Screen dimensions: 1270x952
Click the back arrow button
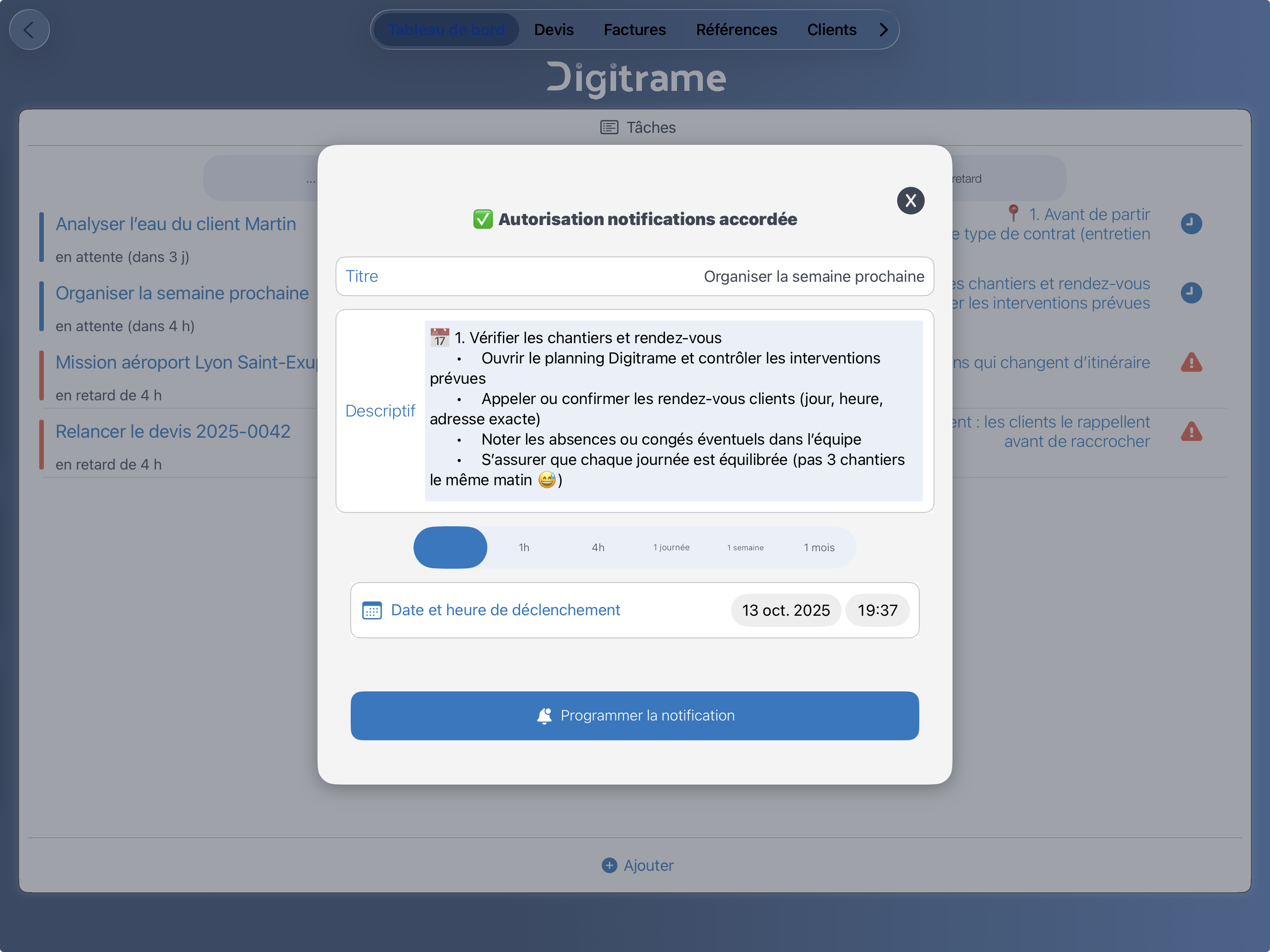tap(29, 30)
